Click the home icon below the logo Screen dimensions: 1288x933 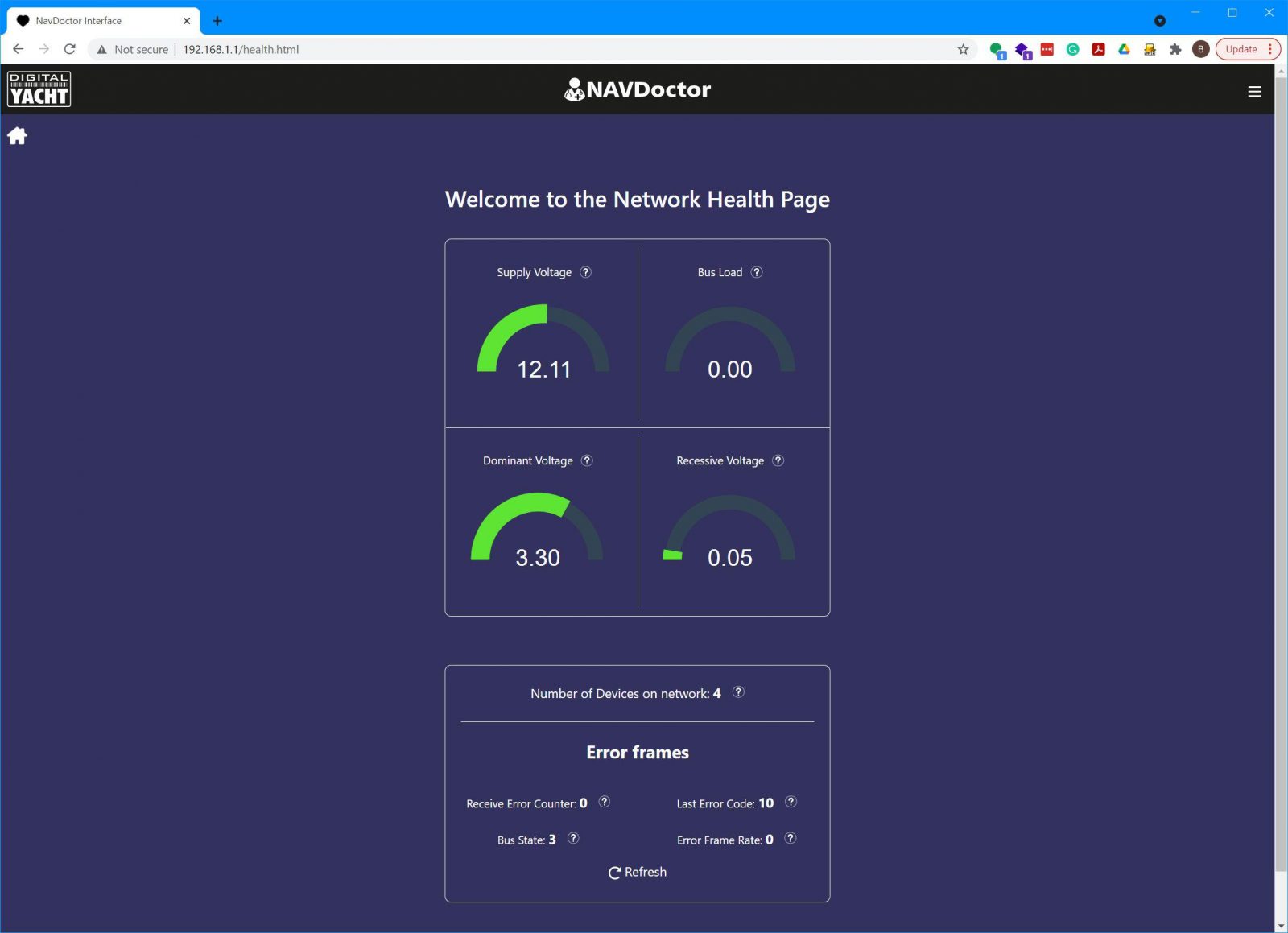(17, 136)
